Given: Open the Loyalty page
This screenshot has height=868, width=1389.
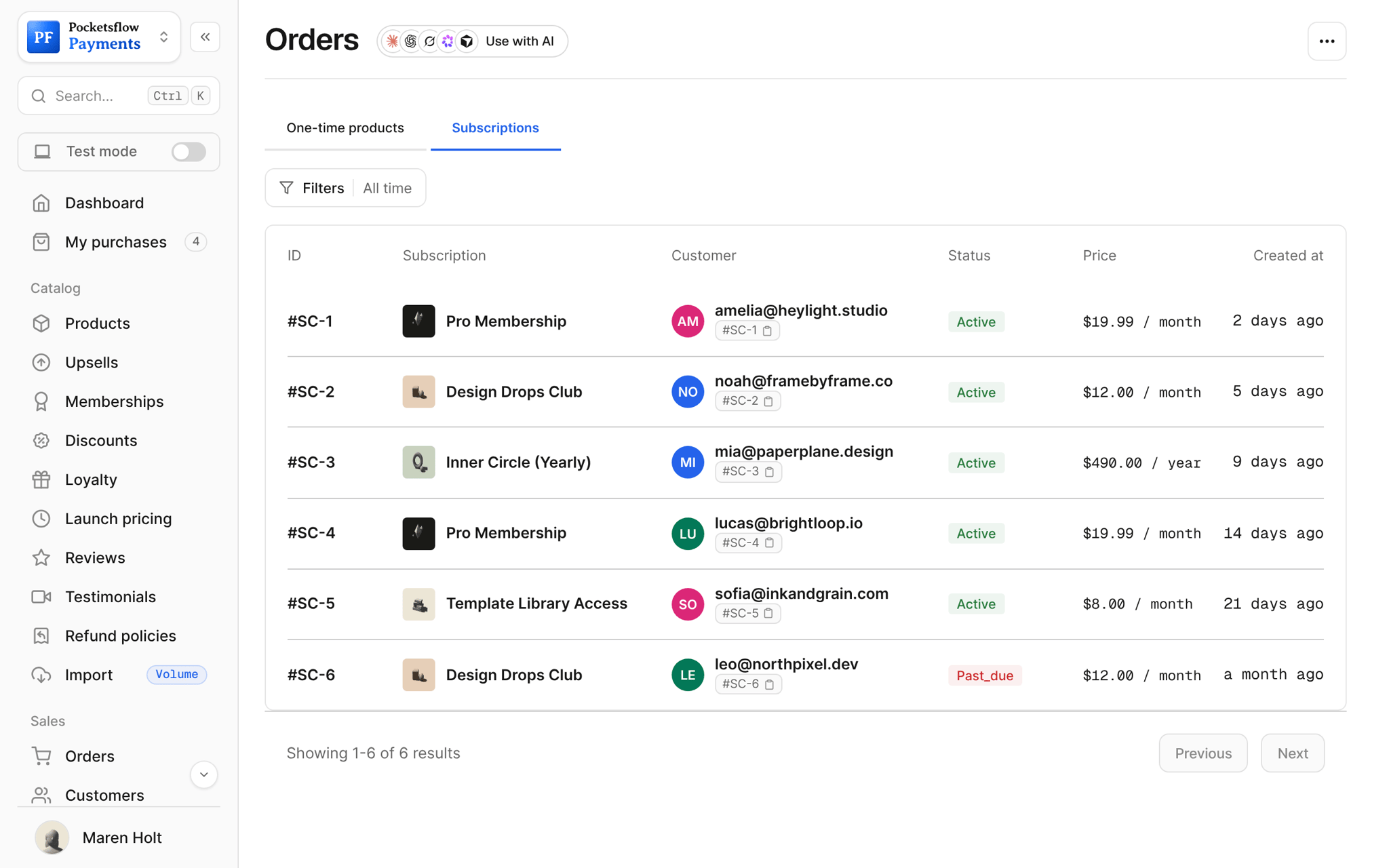Looking at the screenshot, I should pyautogui.click(x=91, y=479).
